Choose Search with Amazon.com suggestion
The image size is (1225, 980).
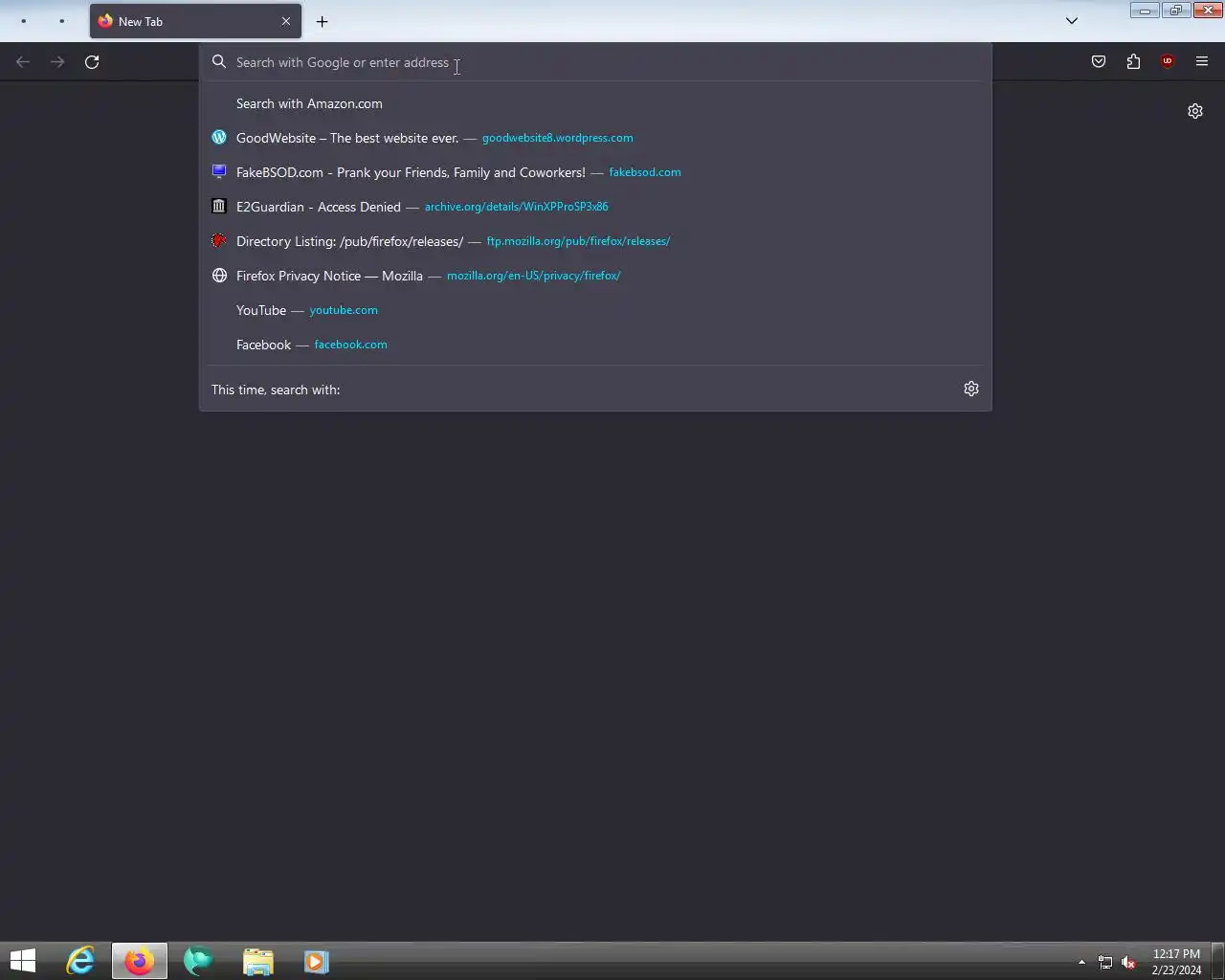[594, 103]
